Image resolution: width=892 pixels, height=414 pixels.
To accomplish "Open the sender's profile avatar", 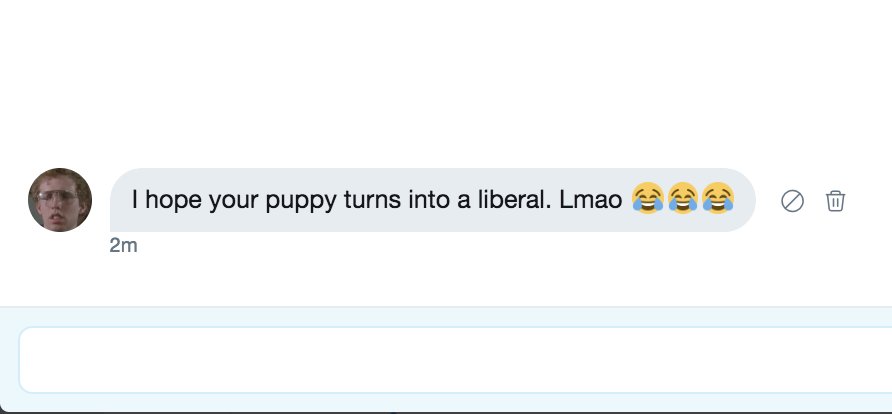I will 60,200.
